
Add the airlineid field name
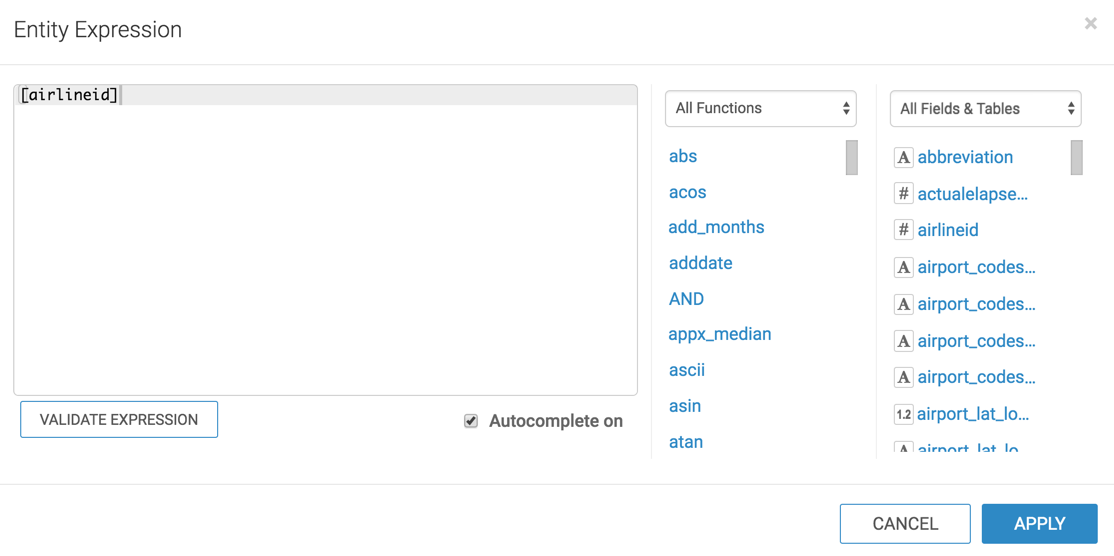click(x=947, y=230)
